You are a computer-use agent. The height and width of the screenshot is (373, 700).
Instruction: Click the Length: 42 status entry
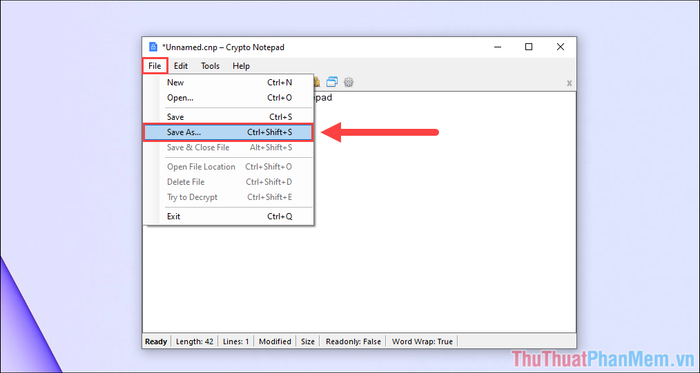click(x=195, y=342)
